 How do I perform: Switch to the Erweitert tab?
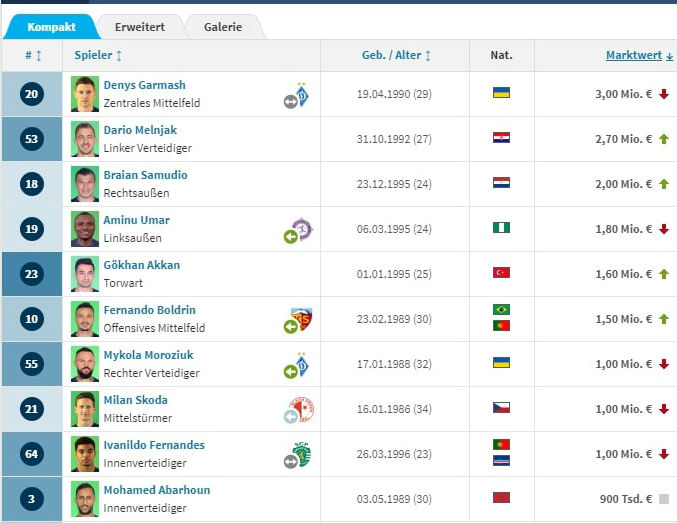(x=140, y=27)
